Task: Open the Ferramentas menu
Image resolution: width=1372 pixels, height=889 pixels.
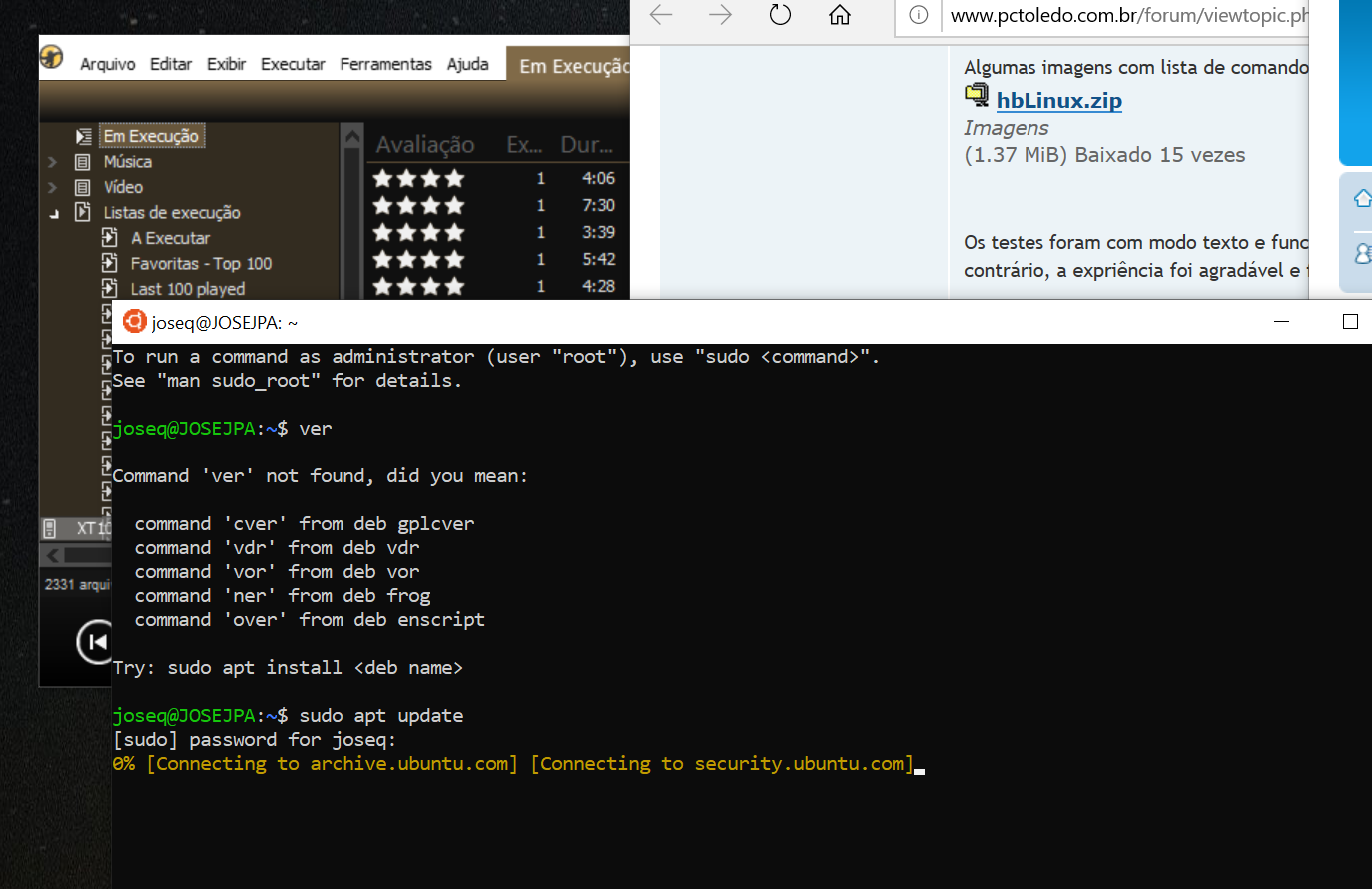Action: click(385, 64)
